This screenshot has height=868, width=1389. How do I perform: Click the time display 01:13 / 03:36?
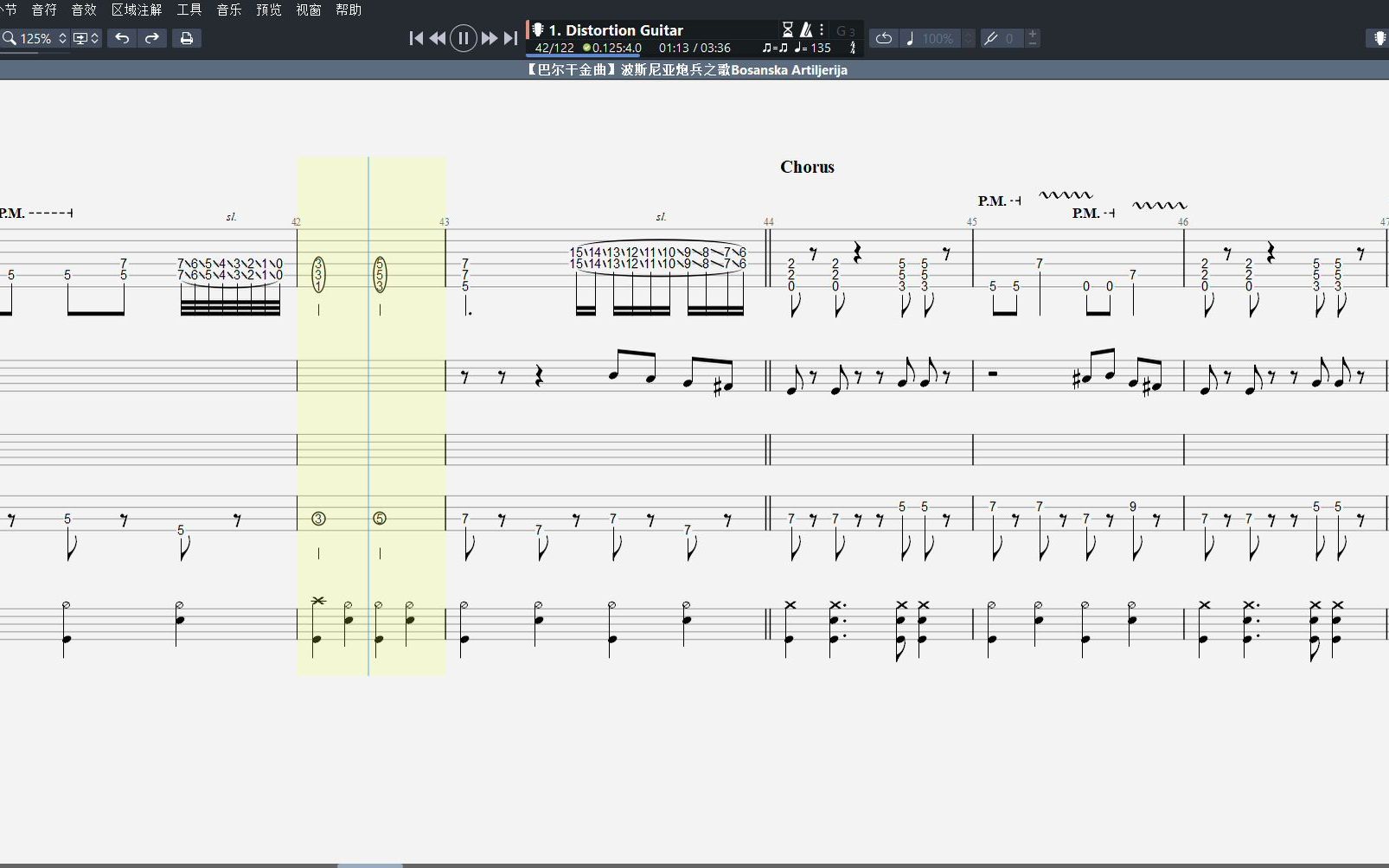(694, 48)
